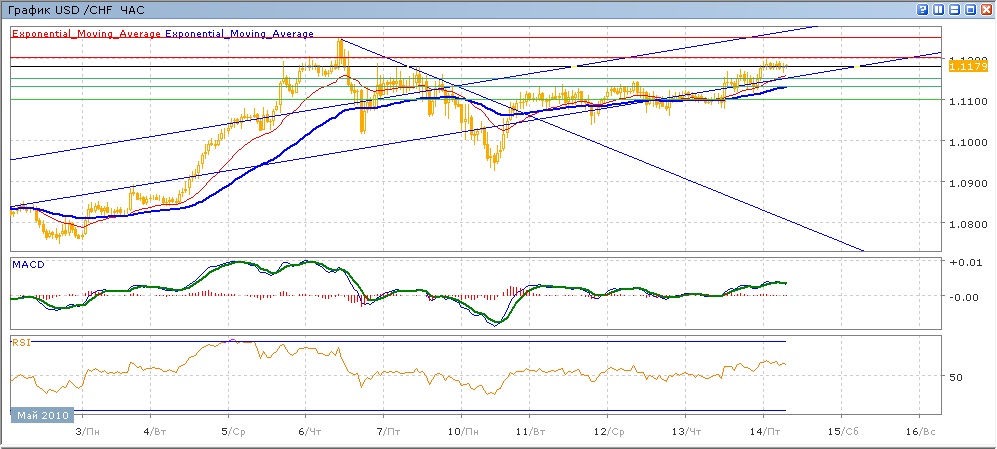Click the chart icon in the title bar
997x449 pixels.
[10, 9]
